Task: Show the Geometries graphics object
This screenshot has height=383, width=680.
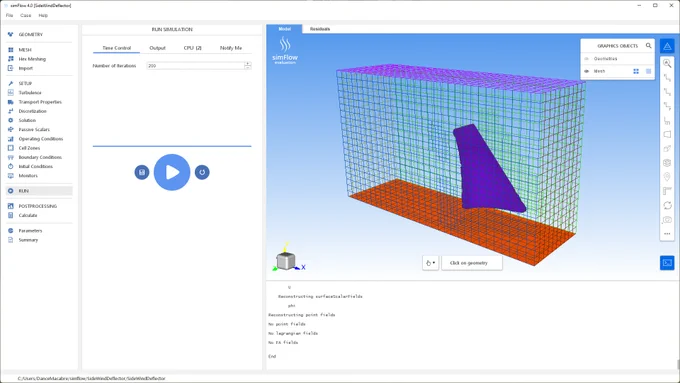Action: pos(586,59)
